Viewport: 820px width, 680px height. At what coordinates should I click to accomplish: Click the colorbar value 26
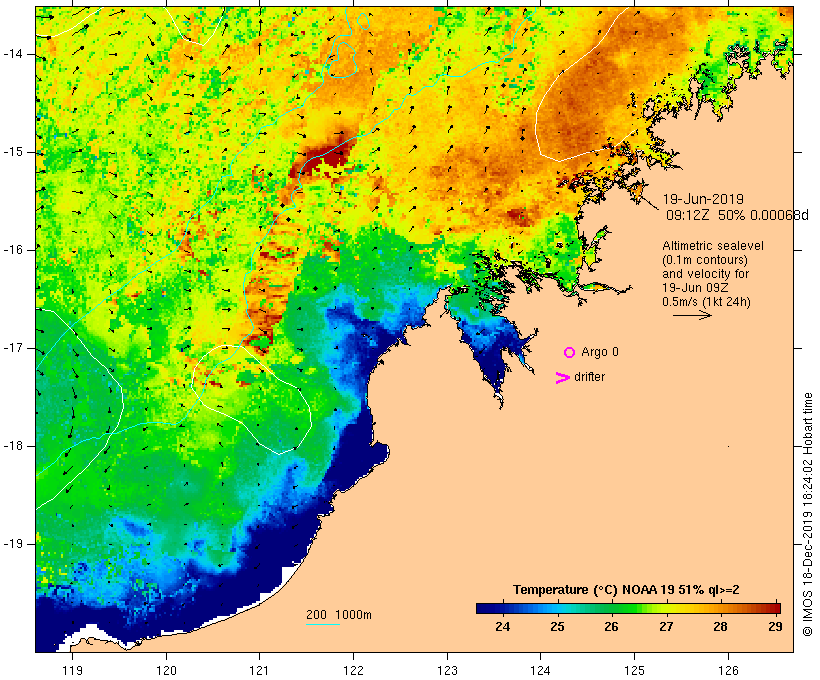tap(611, 626)
